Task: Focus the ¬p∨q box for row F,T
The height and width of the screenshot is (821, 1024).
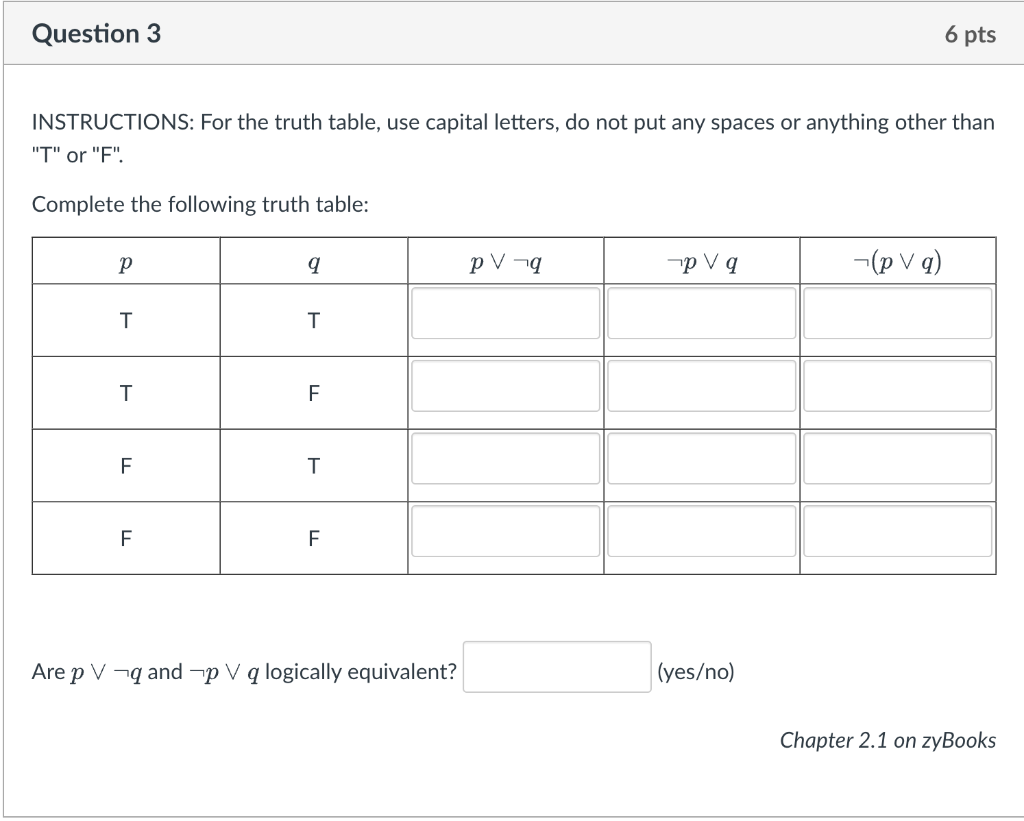Action: pyautogui.click(x=701, y=459)
